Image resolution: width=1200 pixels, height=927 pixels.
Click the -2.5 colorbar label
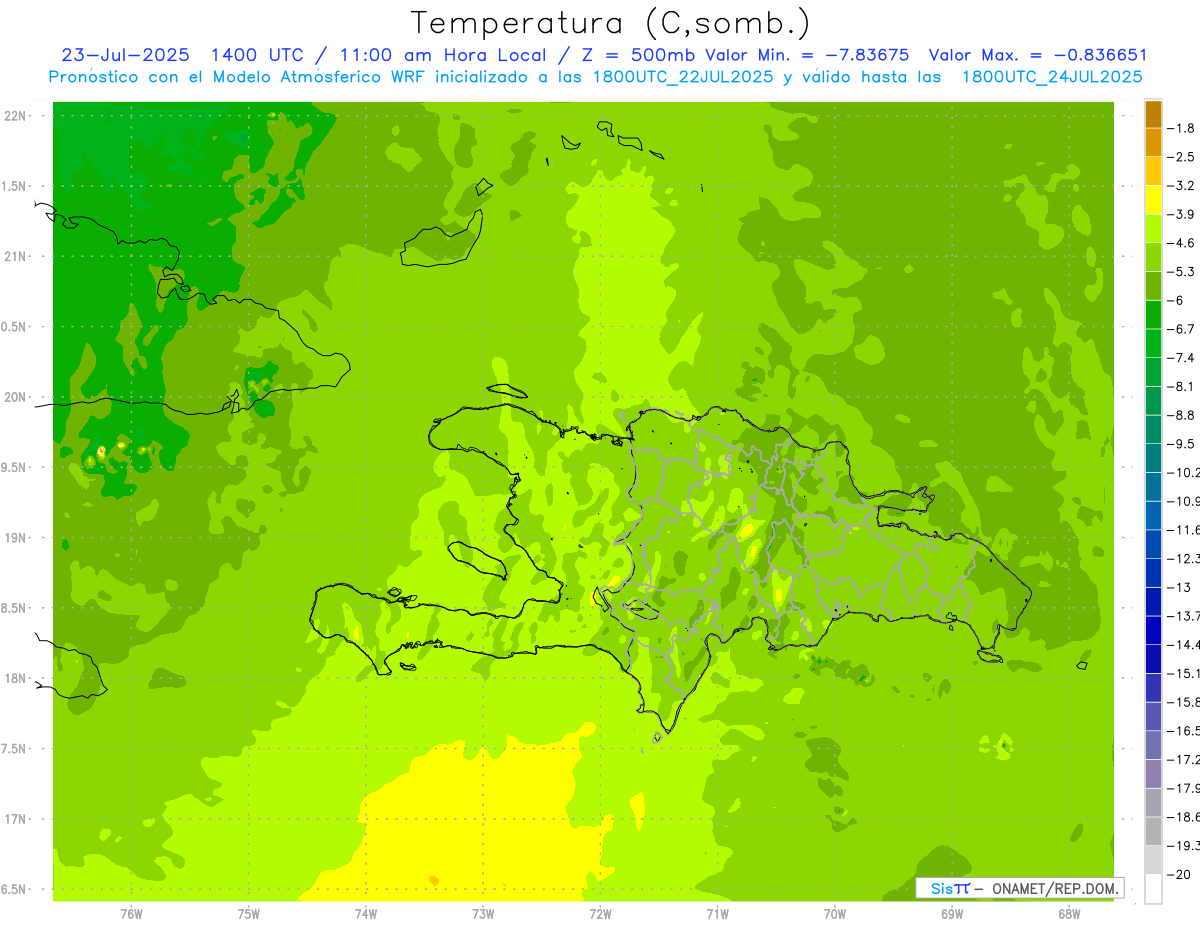[1181, 157]
